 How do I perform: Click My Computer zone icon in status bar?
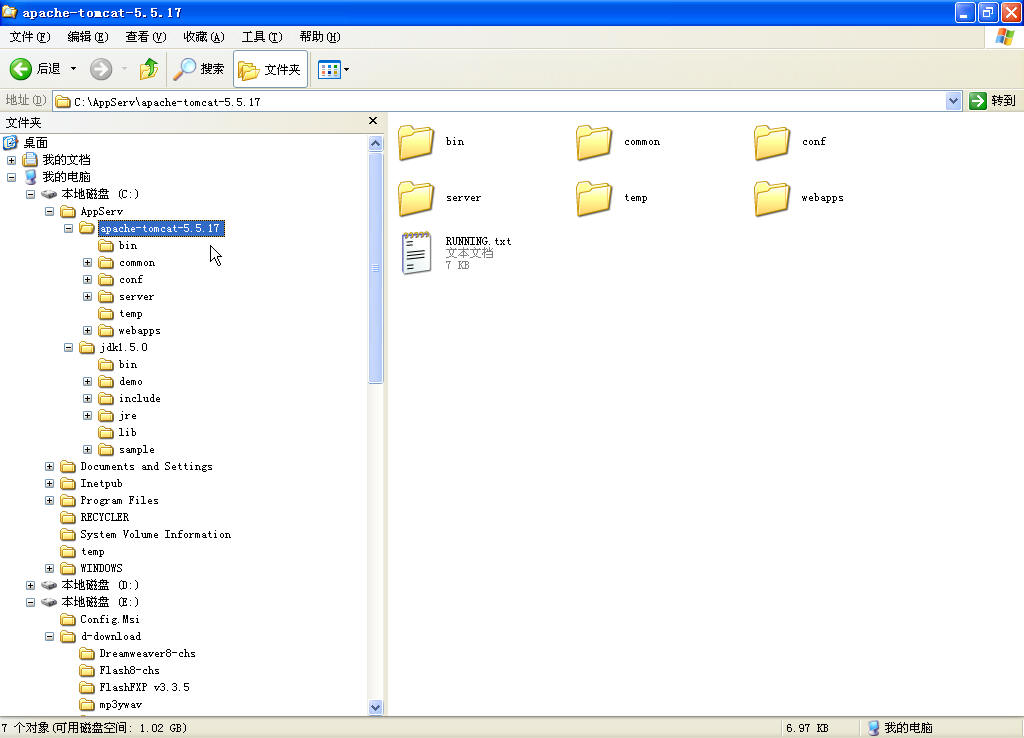(x=874, y=728)
